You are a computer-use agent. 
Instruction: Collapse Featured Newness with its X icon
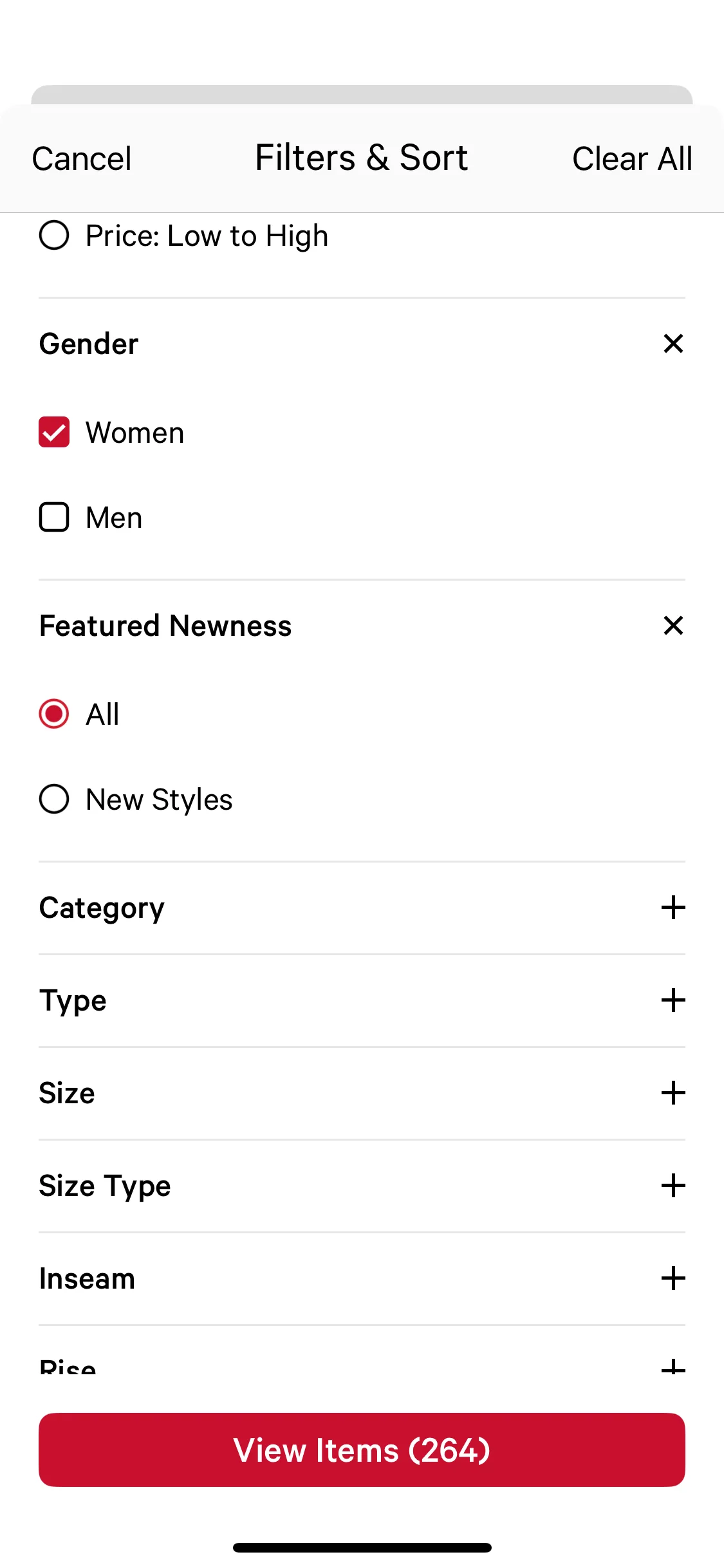[673, 626]
